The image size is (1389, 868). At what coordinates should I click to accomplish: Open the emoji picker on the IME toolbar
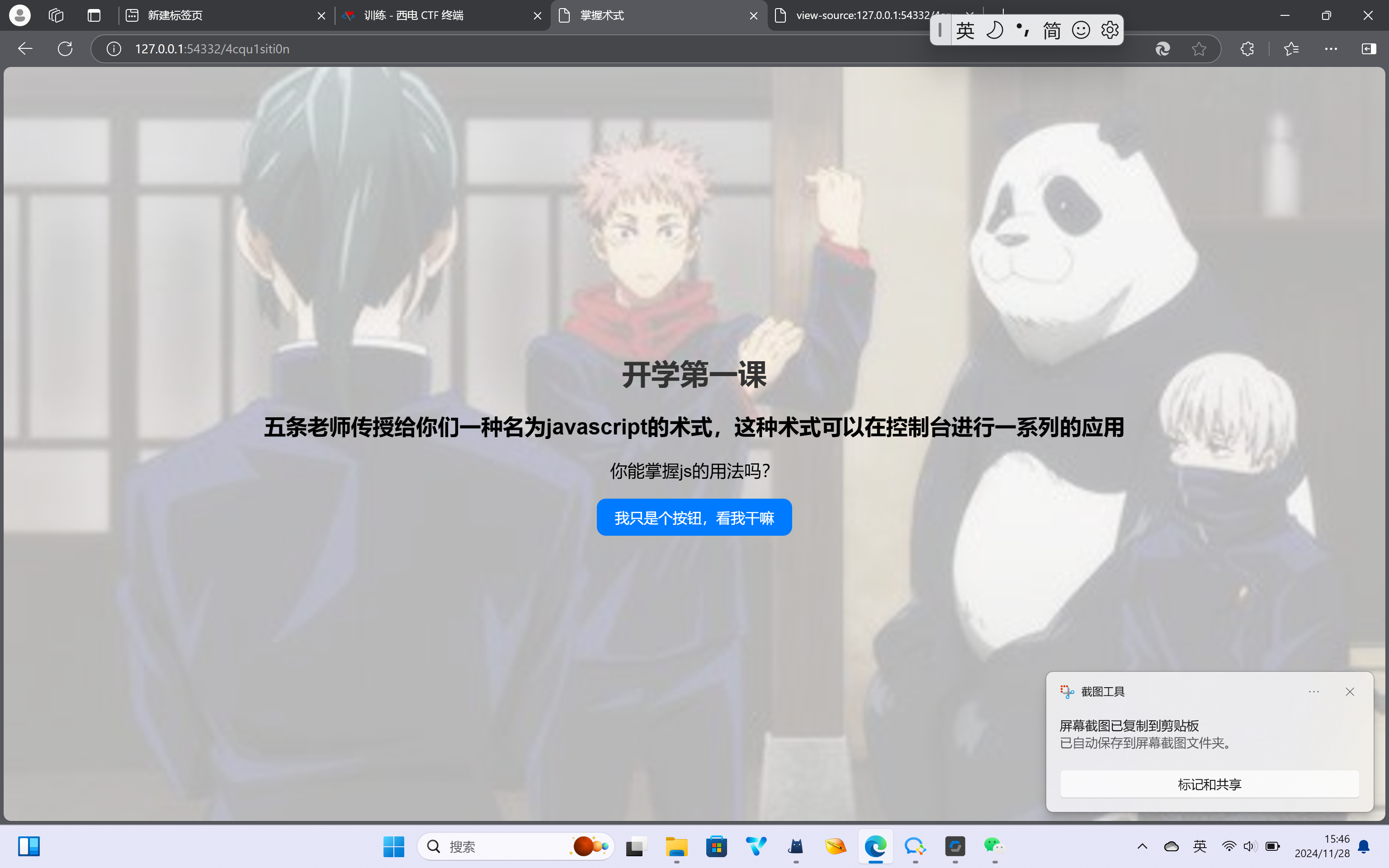point(1082,30)
